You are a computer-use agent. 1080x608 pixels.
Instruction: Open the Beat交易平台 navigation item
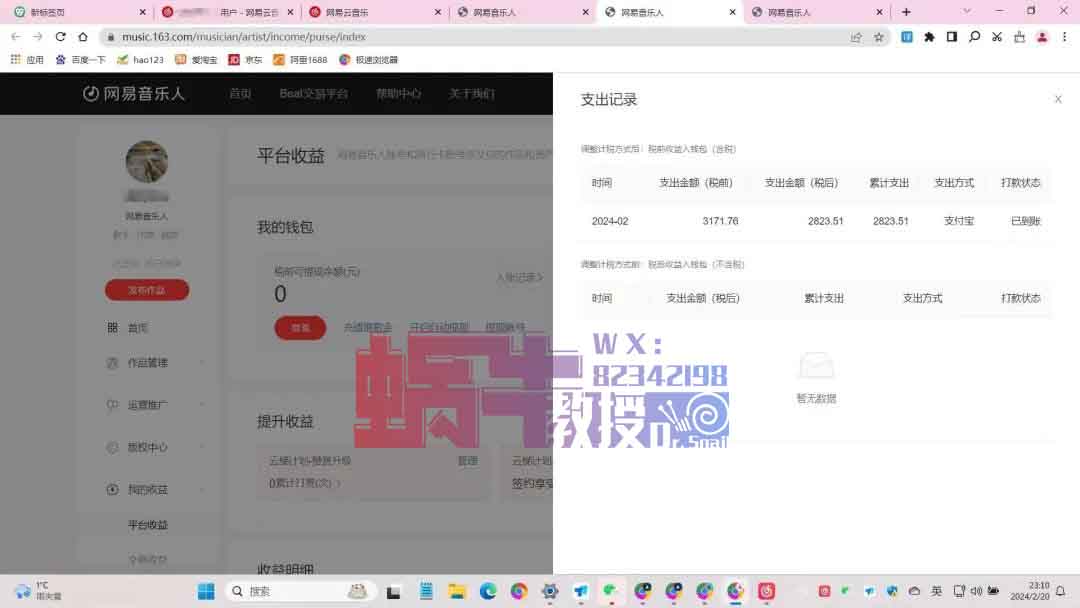[x=313, y=93]
